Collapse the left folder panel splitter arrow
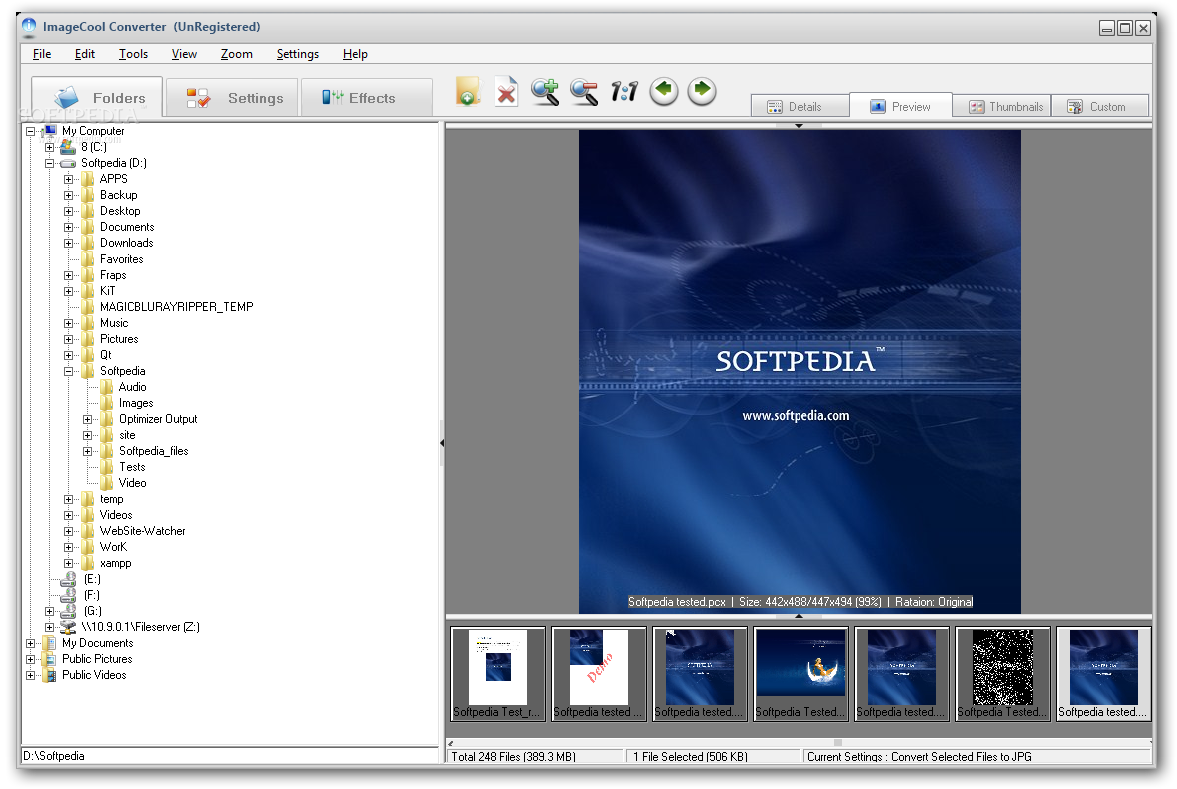 pyautogui.click(x=441, y=443)
